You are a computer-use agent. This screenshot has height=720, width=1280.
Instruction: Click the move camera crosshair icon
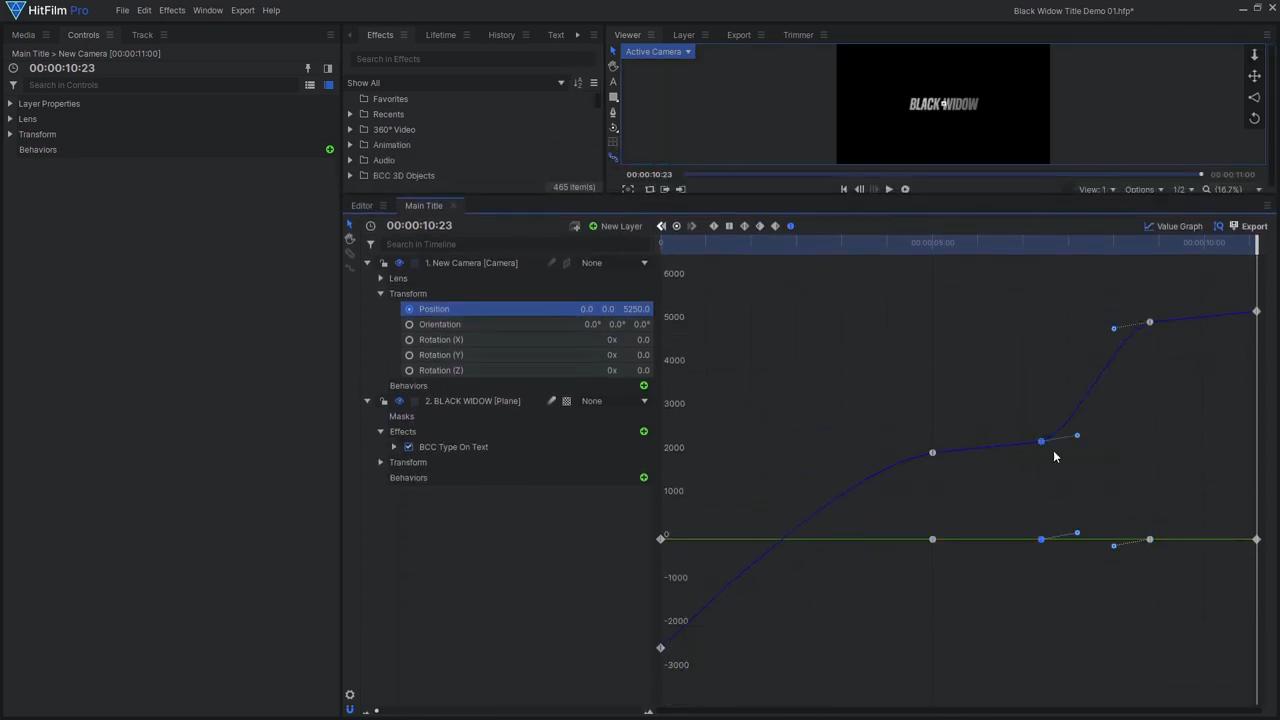coord(1254,76)
